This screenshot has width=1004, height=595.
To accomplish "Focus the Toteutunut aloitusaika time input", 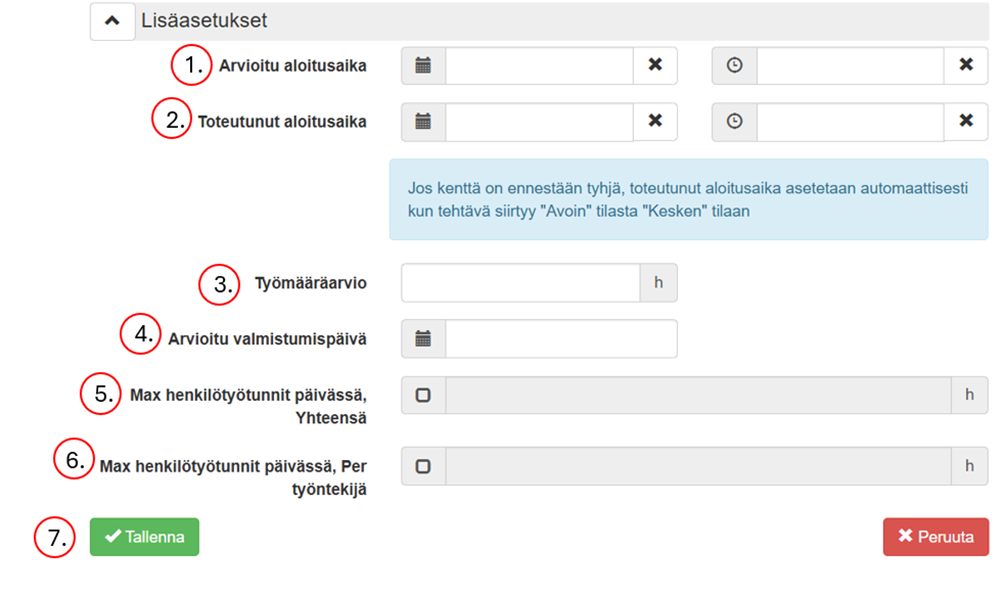I will pos(850,121).
